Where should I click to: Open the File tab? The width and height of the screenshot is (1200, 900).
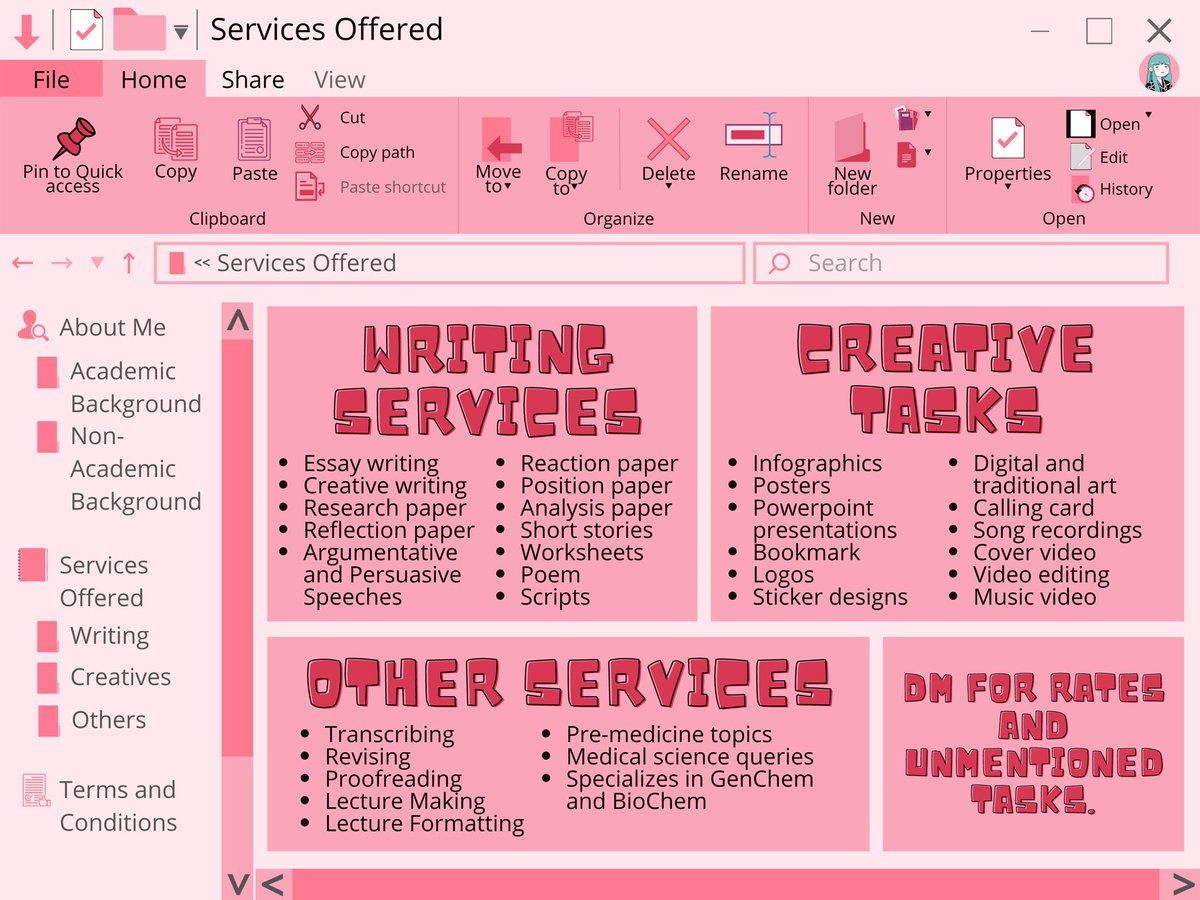51,79
